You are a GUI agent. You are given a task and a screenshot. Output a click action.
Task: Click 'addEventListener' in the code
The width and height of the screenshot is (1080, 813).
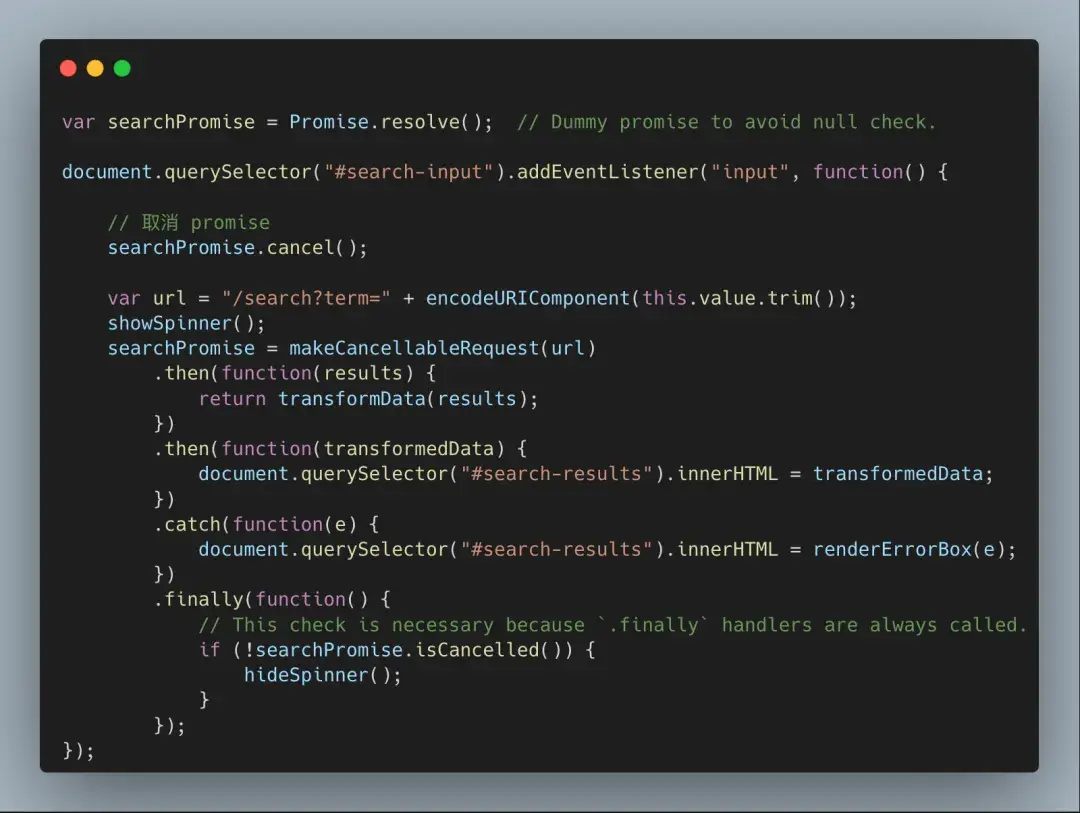607,172
